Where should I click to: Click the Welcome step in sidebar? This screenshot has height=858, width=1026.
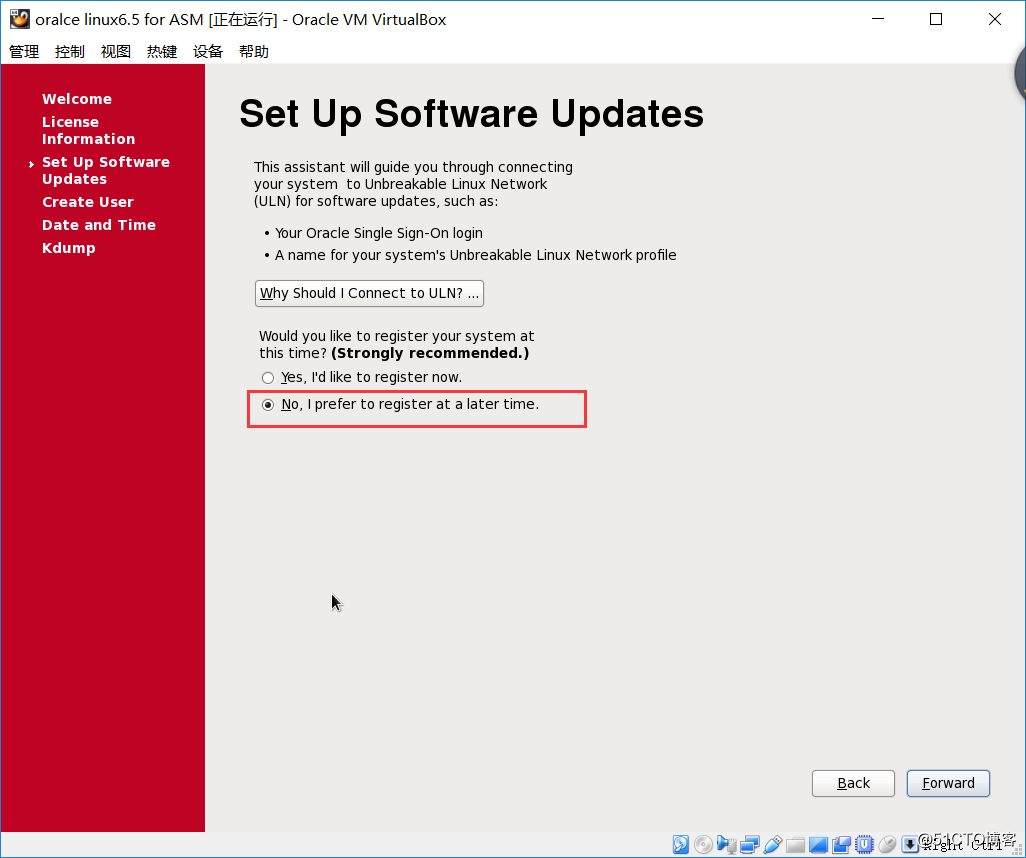pos(77,99)
